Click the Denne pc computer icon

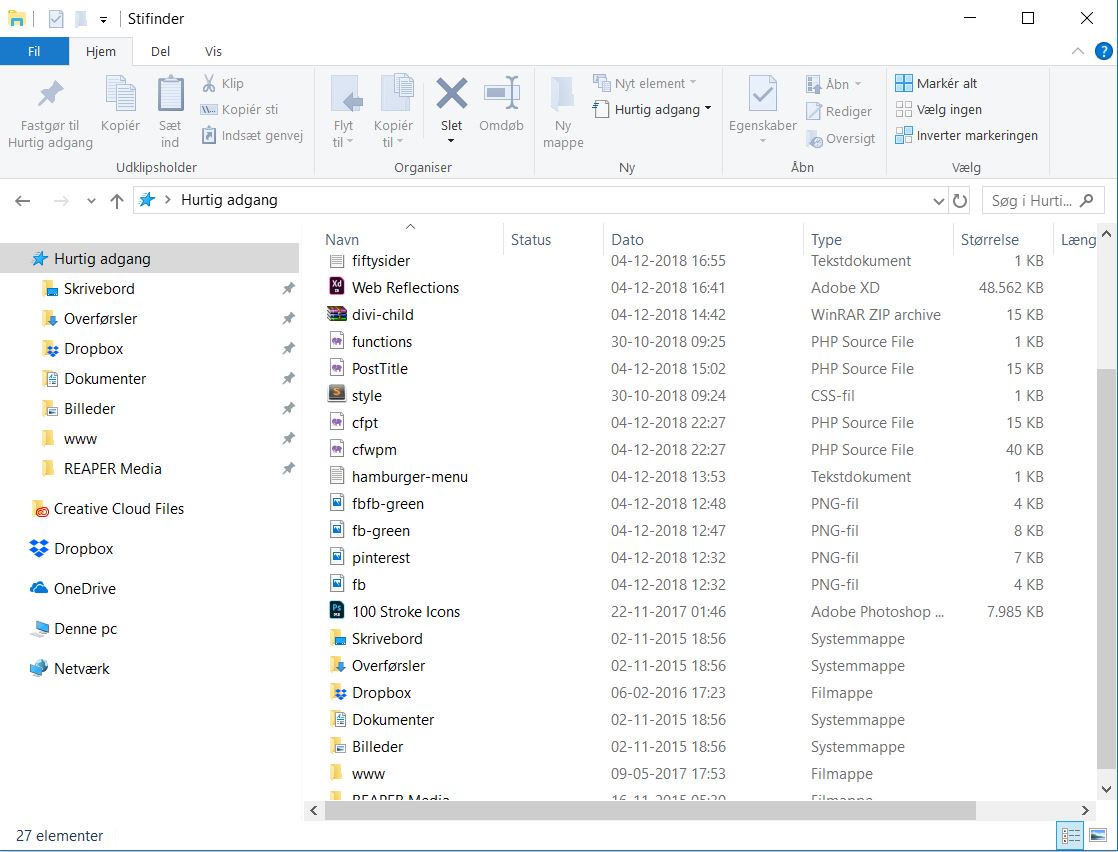pos(39,629)
